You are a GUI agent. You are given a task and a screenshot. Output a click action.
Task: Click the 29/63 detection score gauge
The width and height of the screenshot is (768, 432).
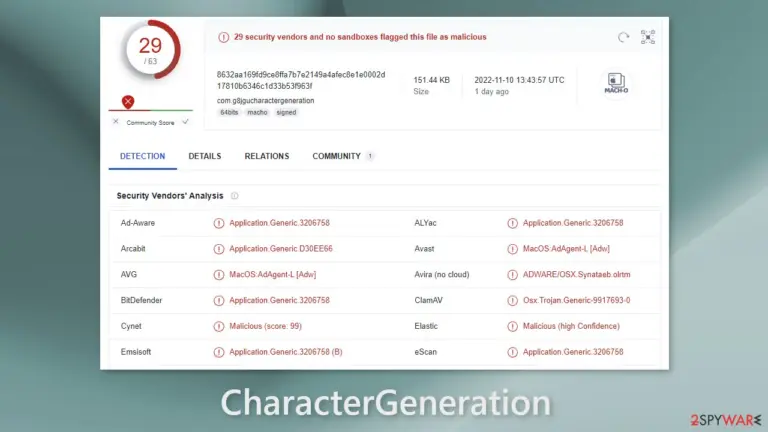point(150,50)
